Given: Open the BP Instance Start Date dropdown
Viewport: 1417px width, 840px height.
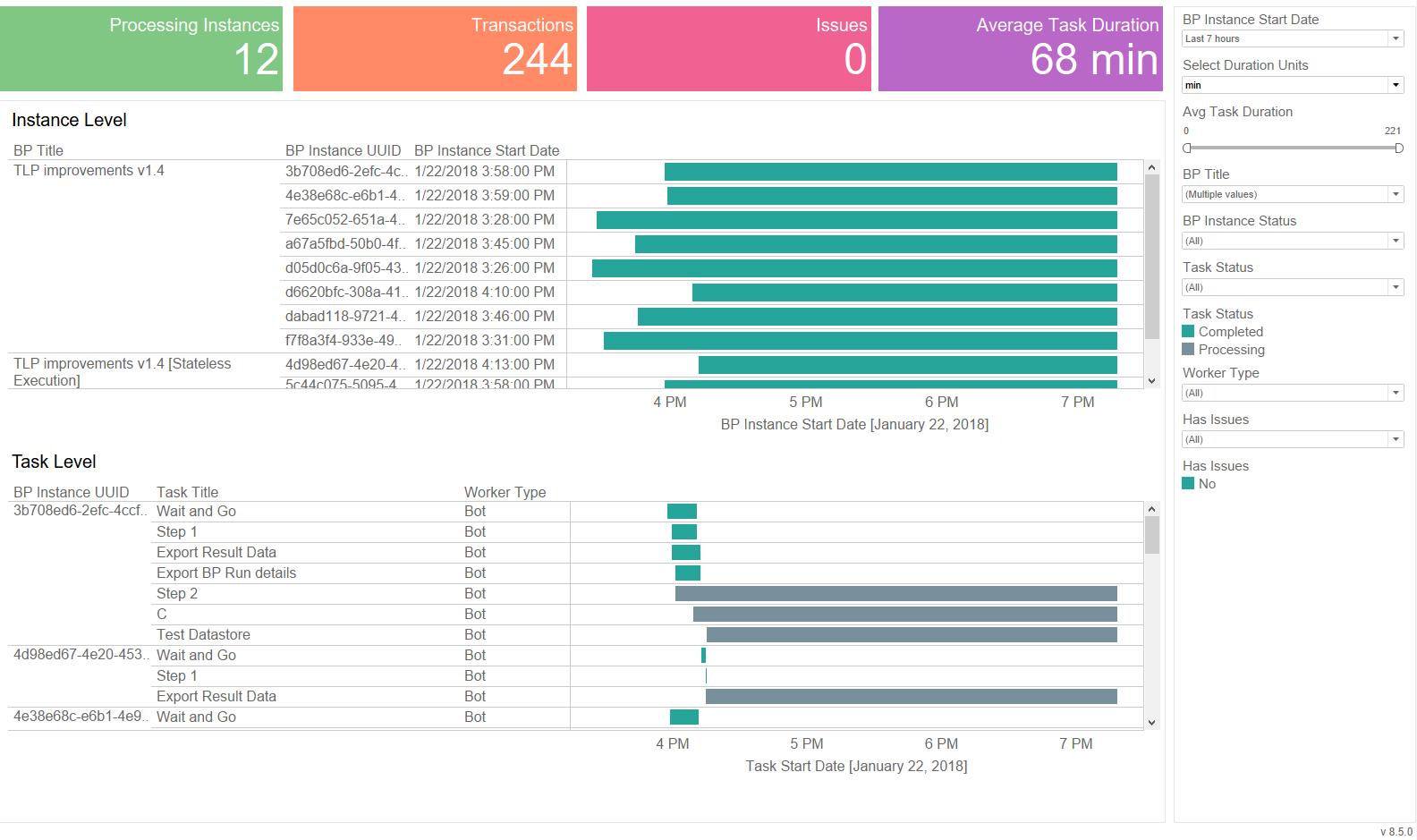Looking at the screenshot, I should click(1293, 38).
